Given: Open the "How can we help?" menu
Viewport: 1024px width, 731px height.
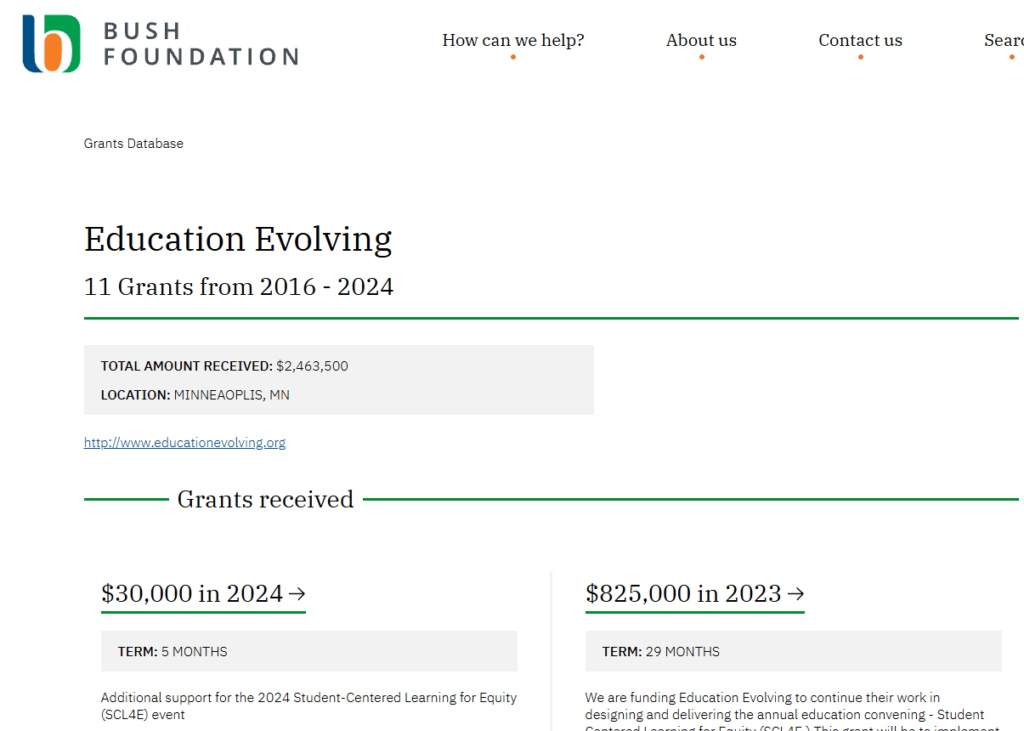Looking at the screenshot, I should (513, 40).
